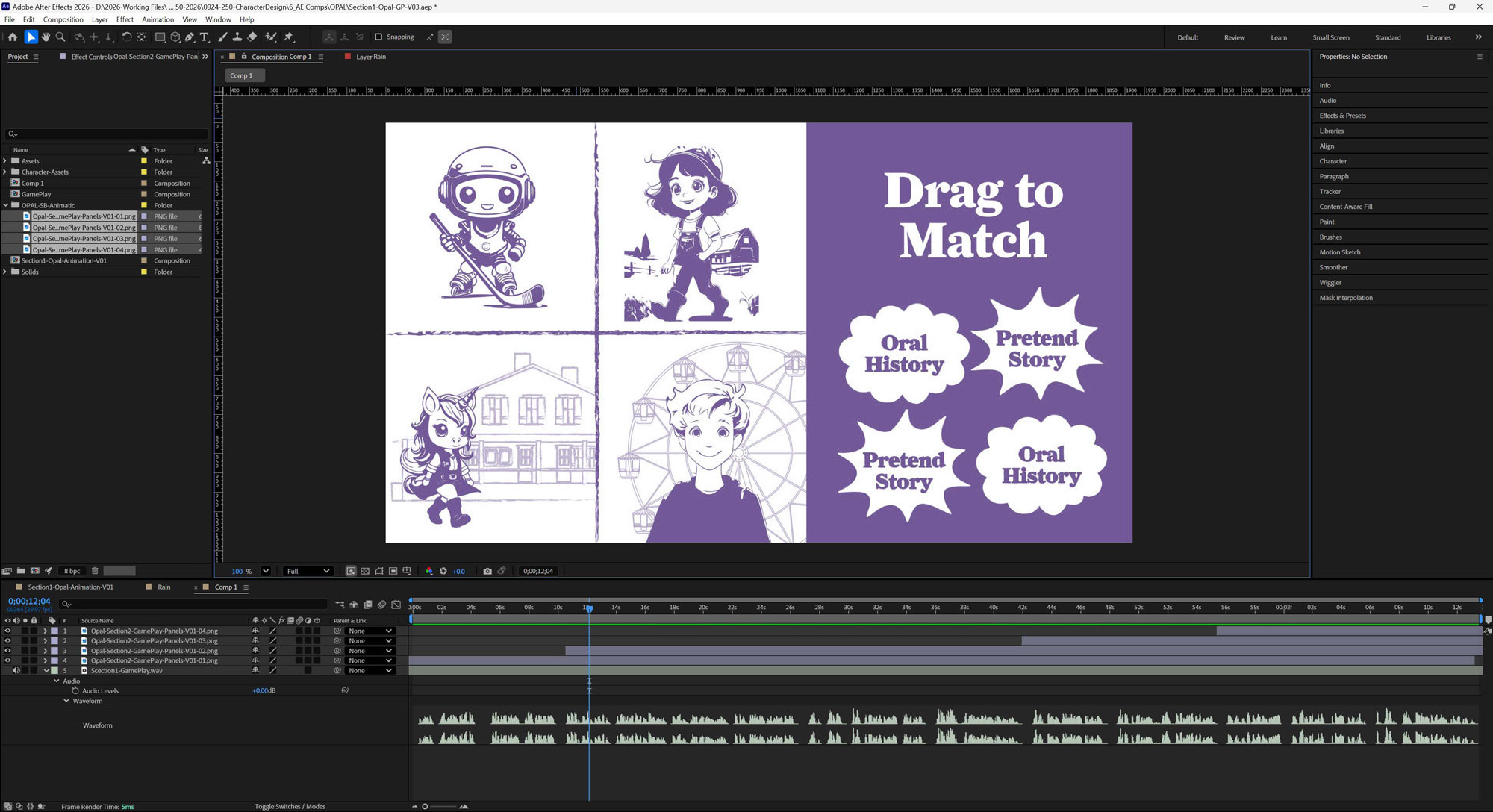
Task: Select the Hand tool in the toolbar
Action: [x=46, y=37]
